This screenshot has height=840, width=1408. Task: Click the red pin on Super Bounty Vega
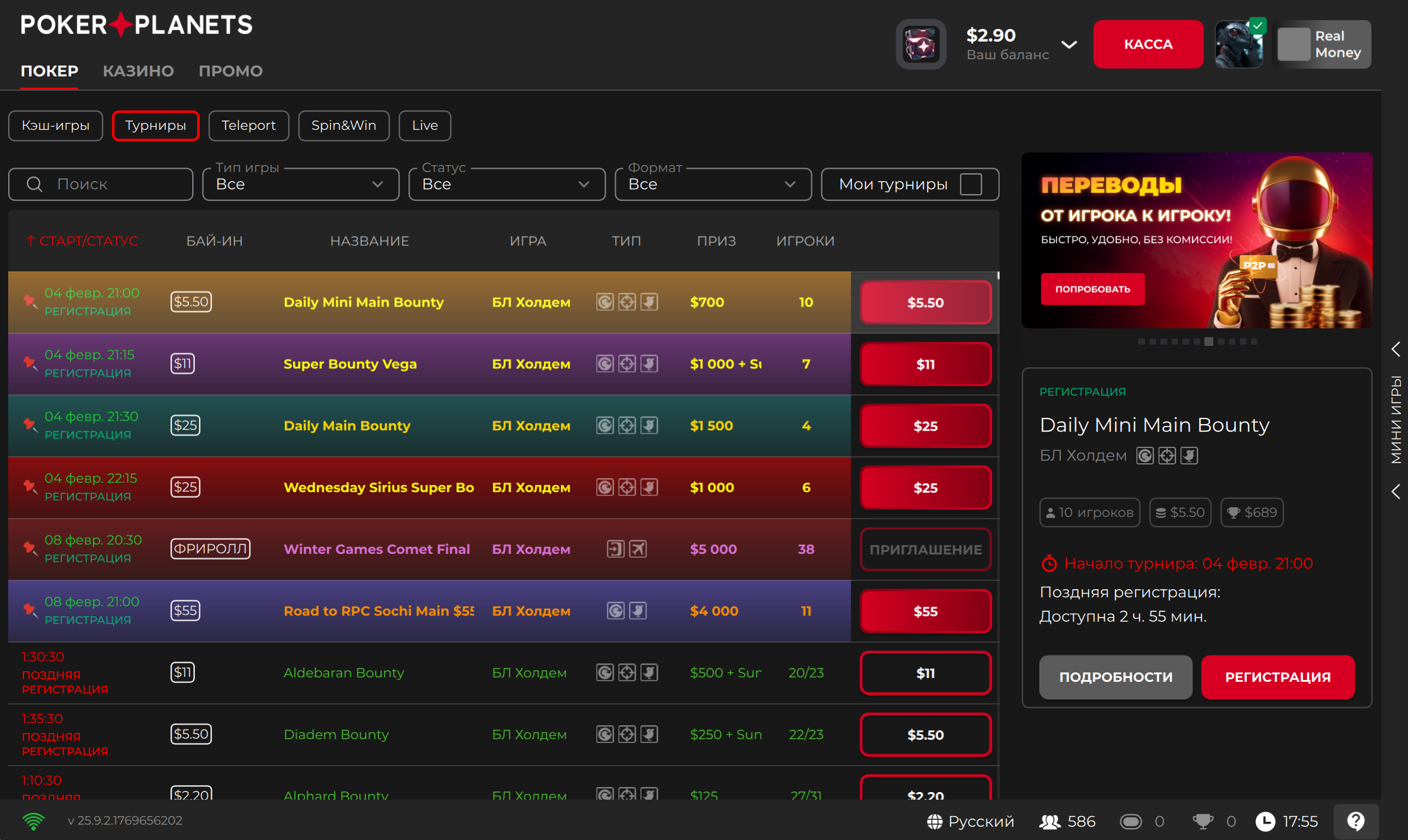click(x=30, y=363)
